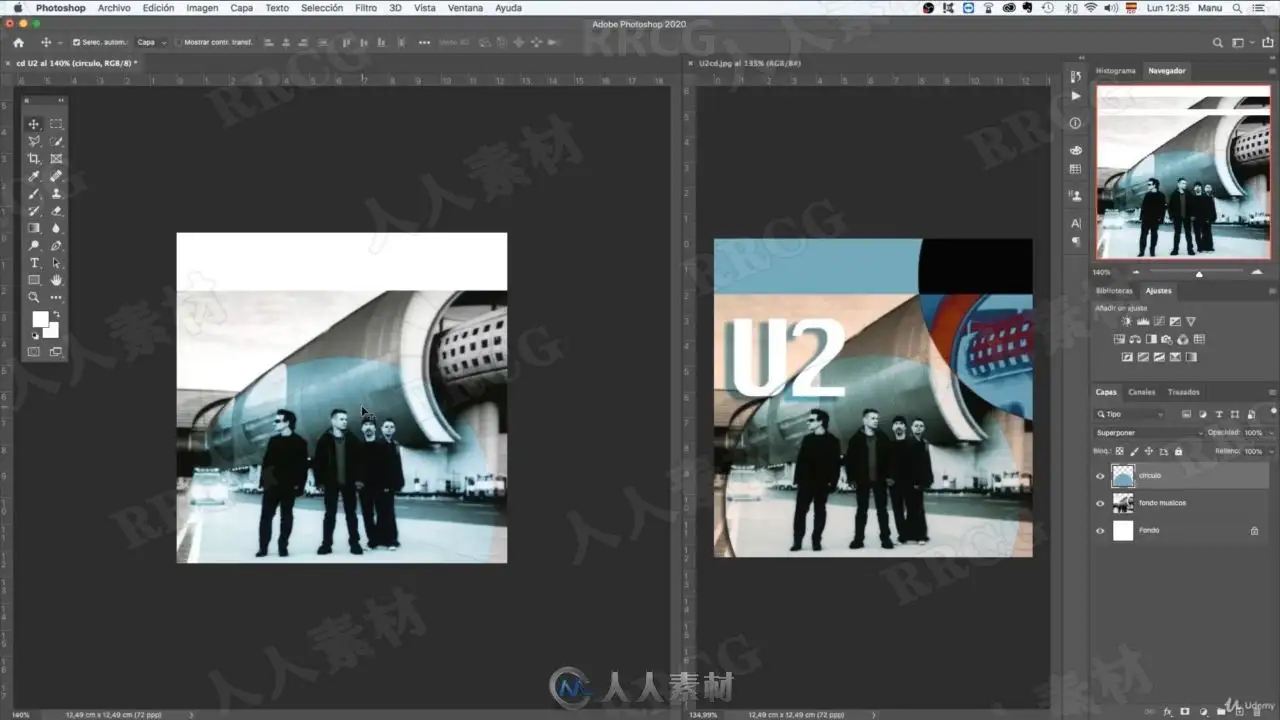The image size is (1280, 720).
Task: Switch to the Bibliotecas tab
Action: click(x=1116, y=291)
